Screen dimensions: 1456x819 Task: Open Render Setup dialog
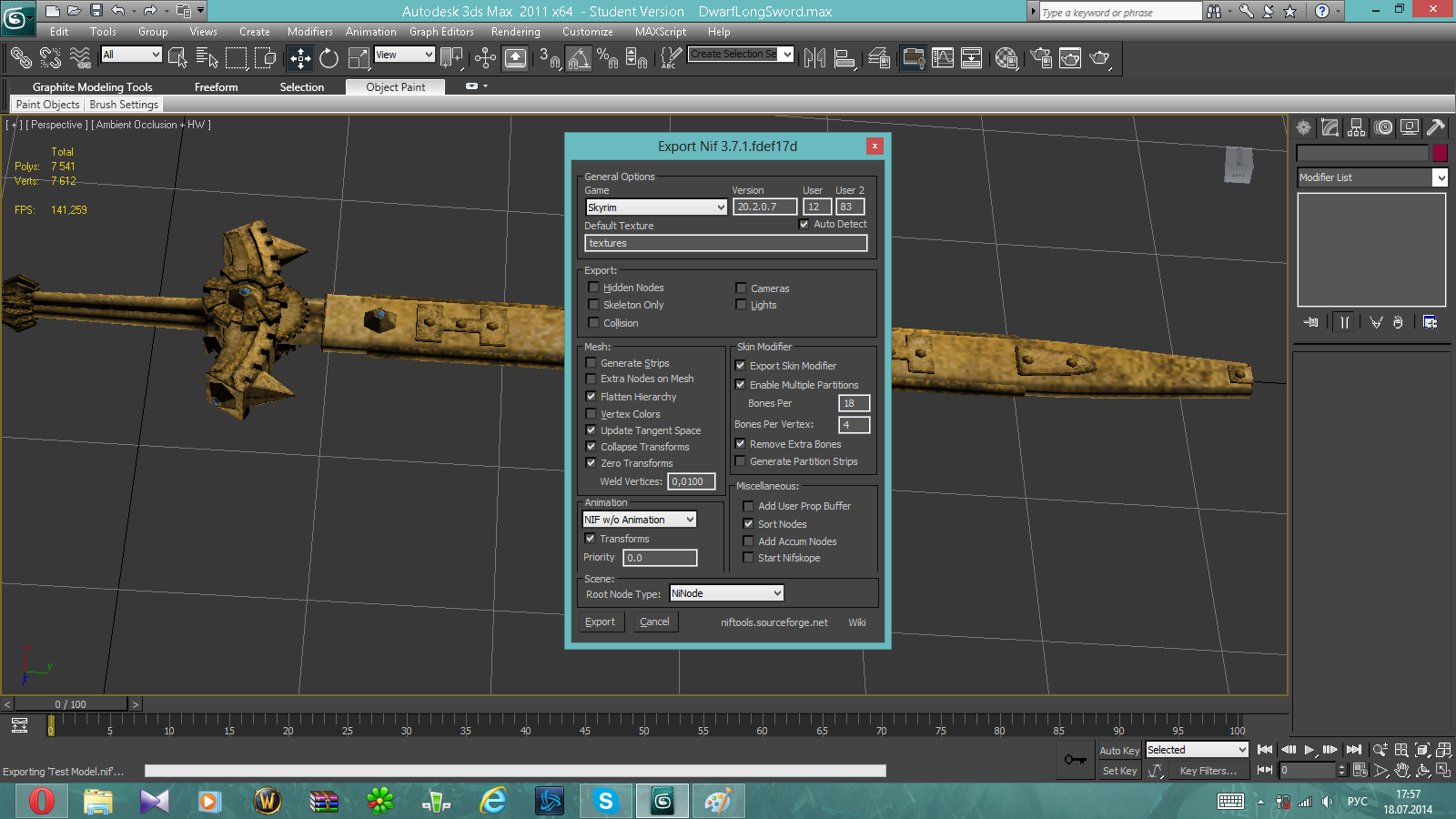pos(1041,58)
